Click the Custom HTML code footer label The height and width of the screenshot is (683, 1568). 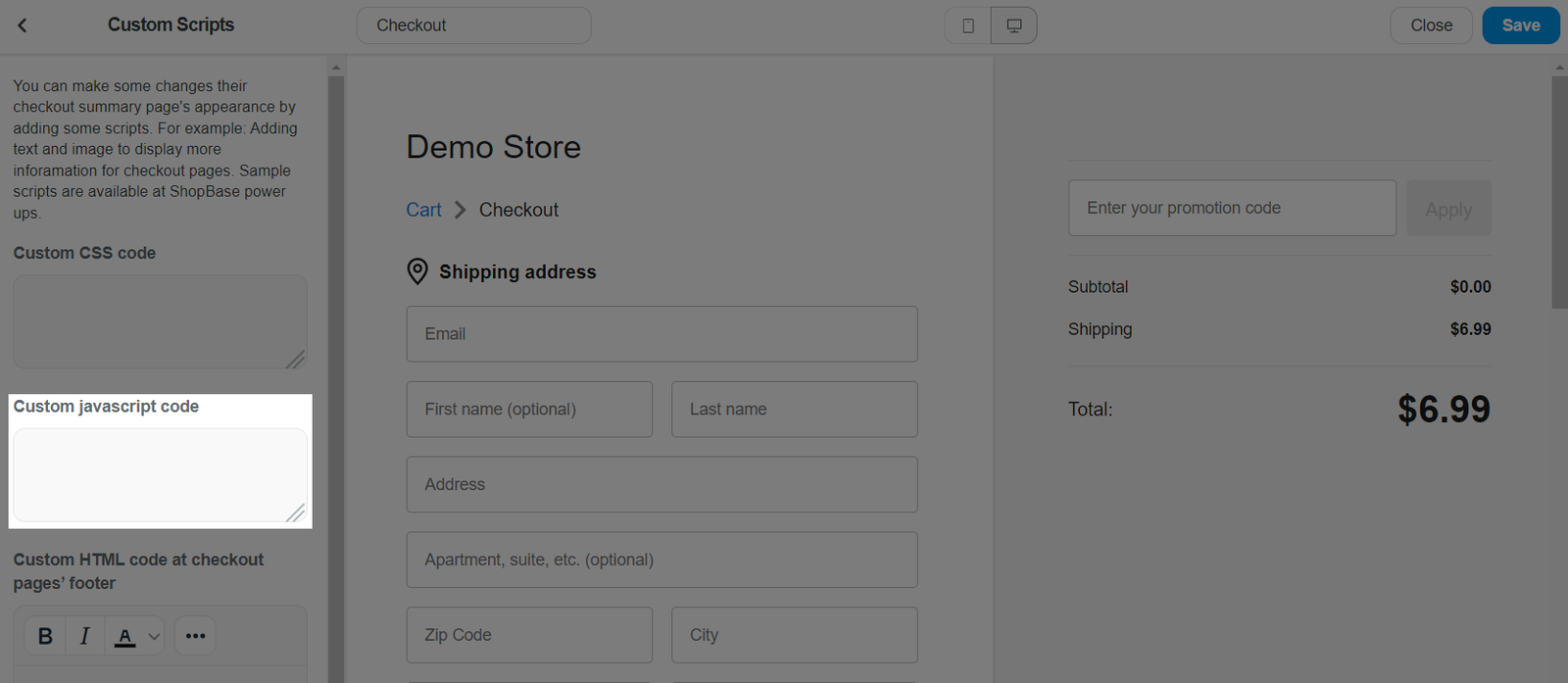138,571
